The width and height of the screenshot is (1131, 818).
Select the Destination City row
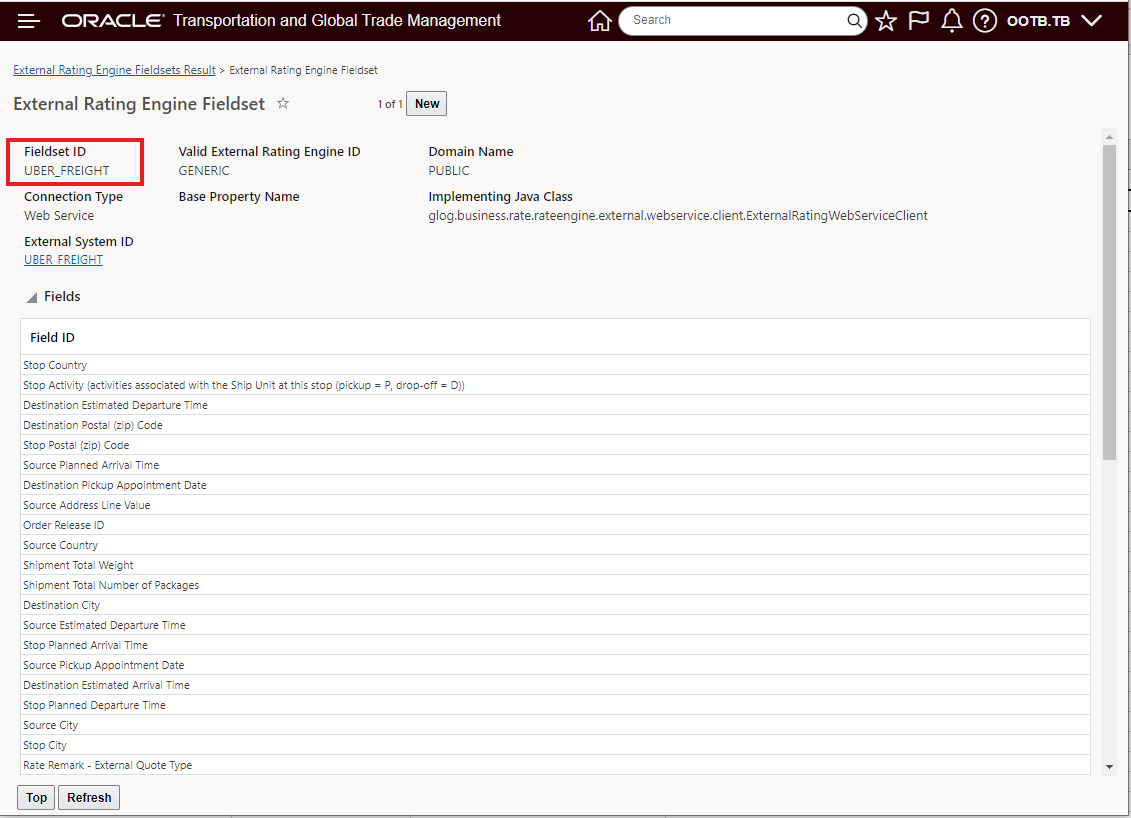point(555,605)
